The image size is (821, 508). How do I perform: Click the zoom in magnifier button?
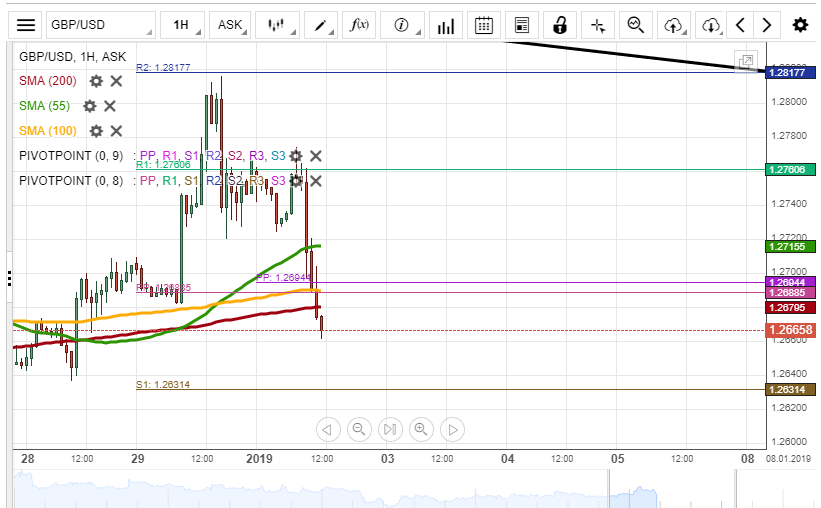[421, 429]
